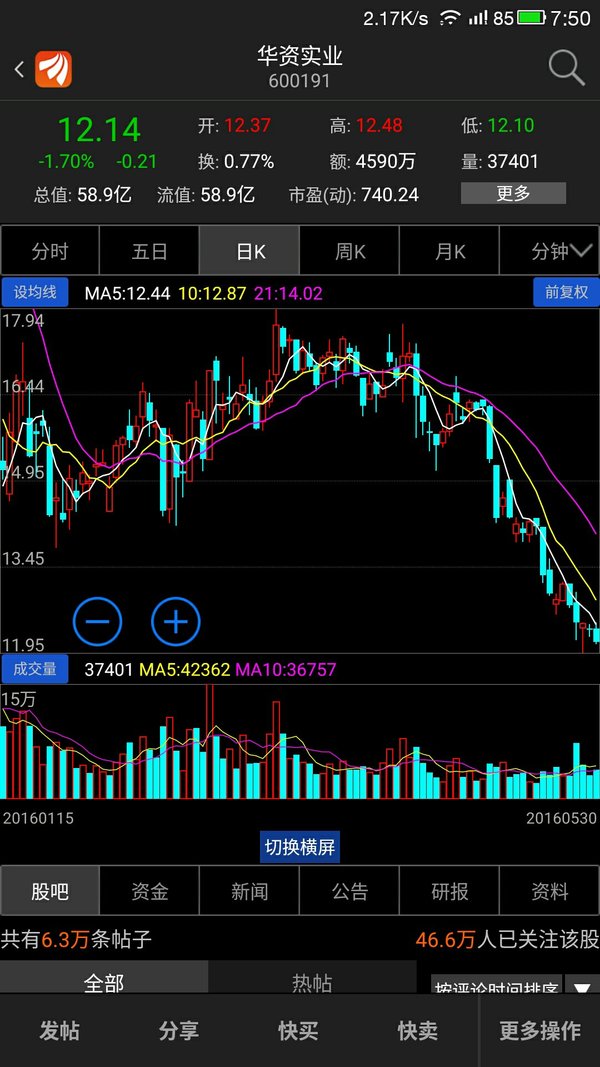Click yellow 10:12.87 MA label
Screen dimensions: 600x1067
(x=212, y=293)
